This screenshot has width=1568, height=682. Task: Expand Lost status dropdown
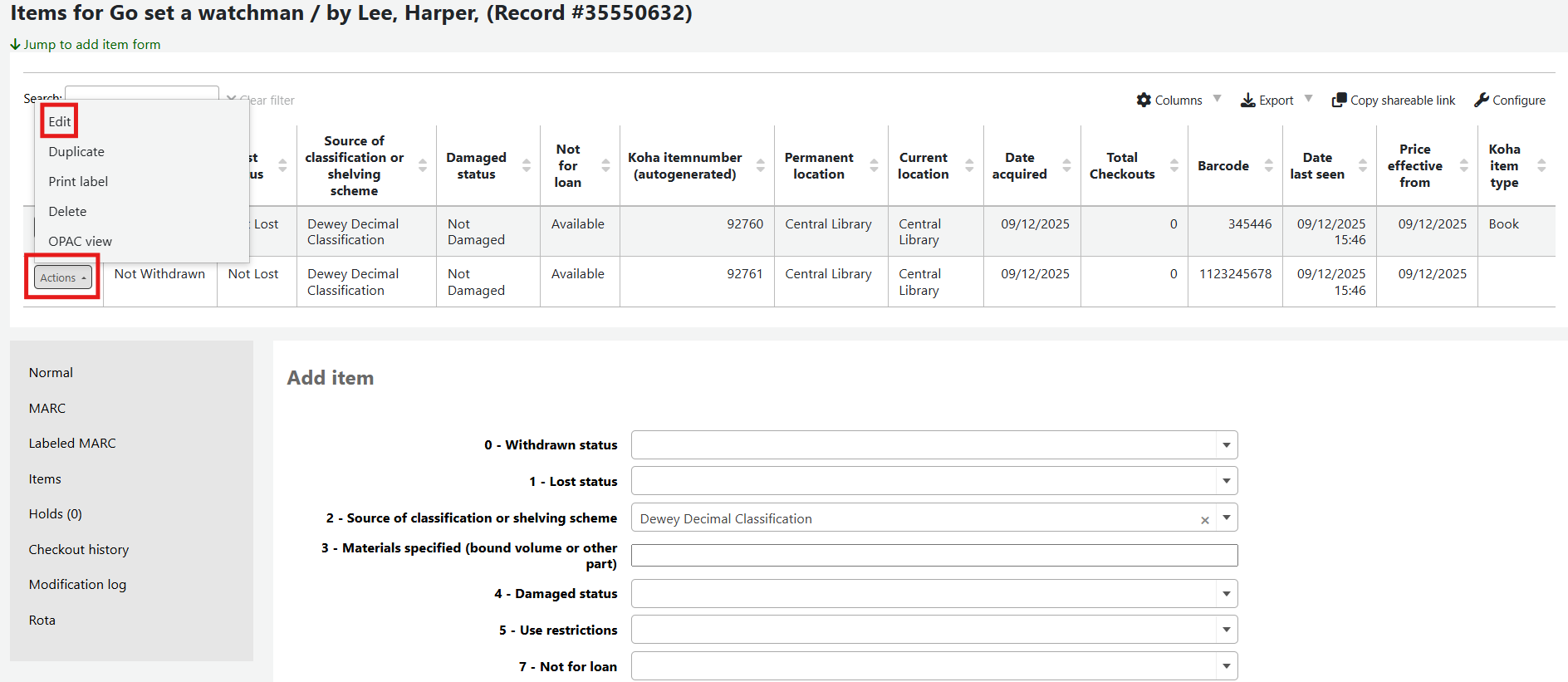[1226, 481]
